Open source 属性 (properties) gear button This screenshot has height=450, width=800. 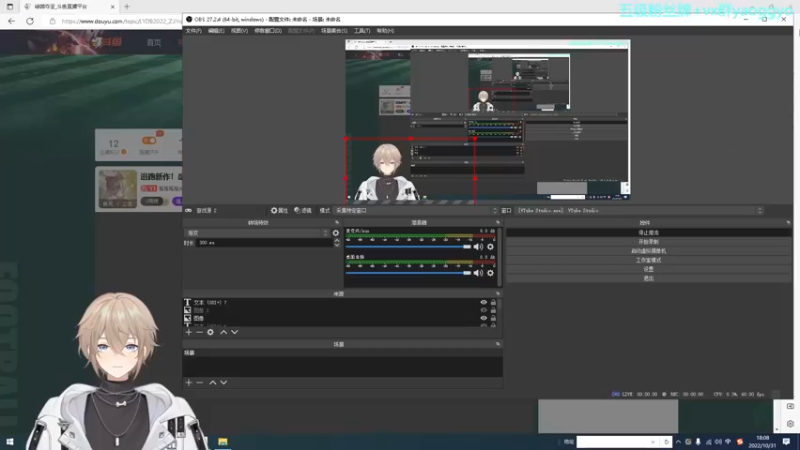point(279,210)
